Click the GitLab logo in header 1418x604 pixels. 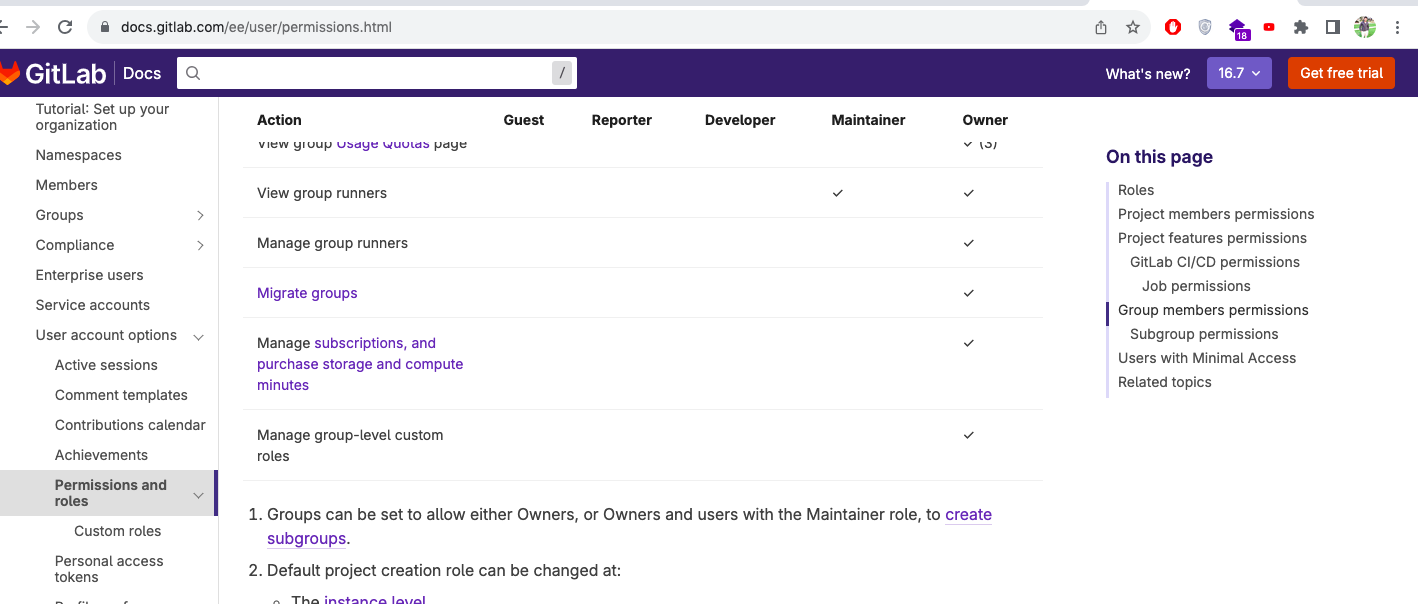point(52,73)
